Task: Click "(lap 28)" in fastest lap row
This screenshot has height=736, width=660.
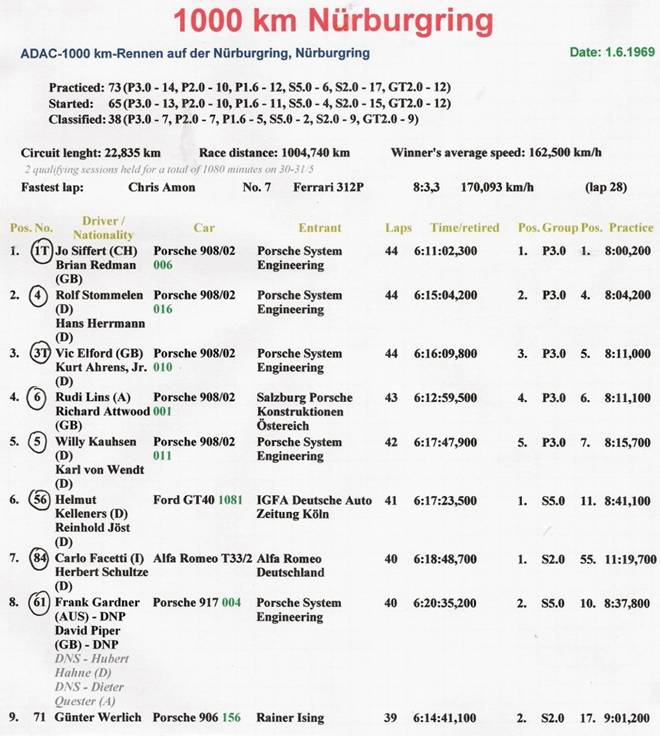Action: 606,187
